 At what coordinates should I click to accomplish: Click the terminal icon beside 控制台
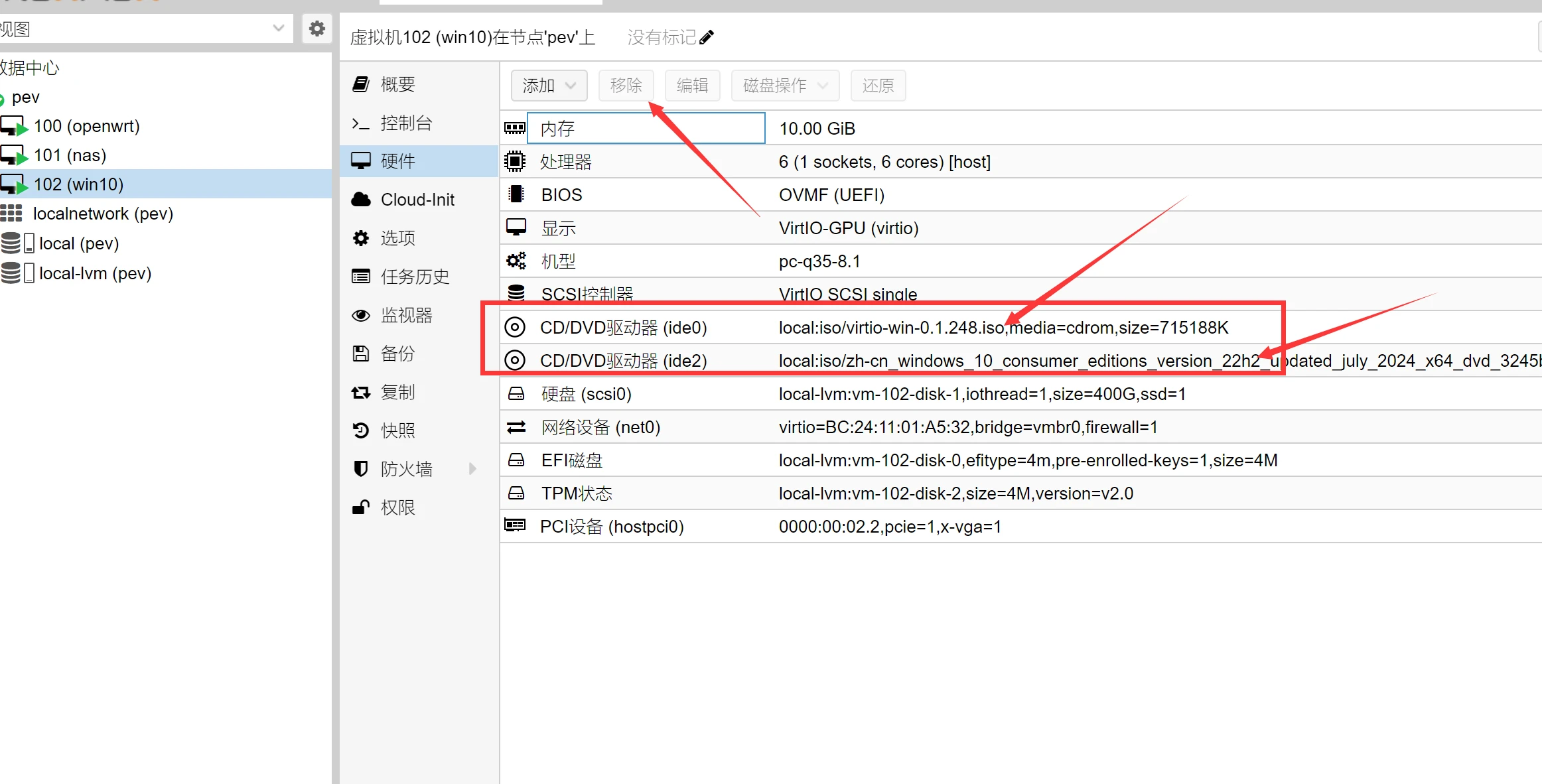361,123
